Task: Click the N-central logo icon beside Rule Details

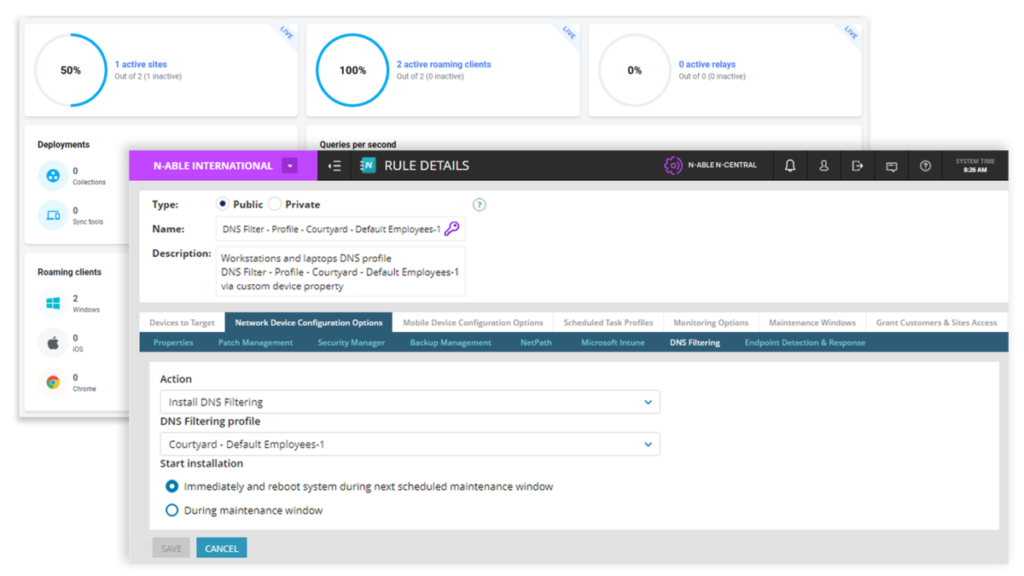Action: [x=368, y=165]
